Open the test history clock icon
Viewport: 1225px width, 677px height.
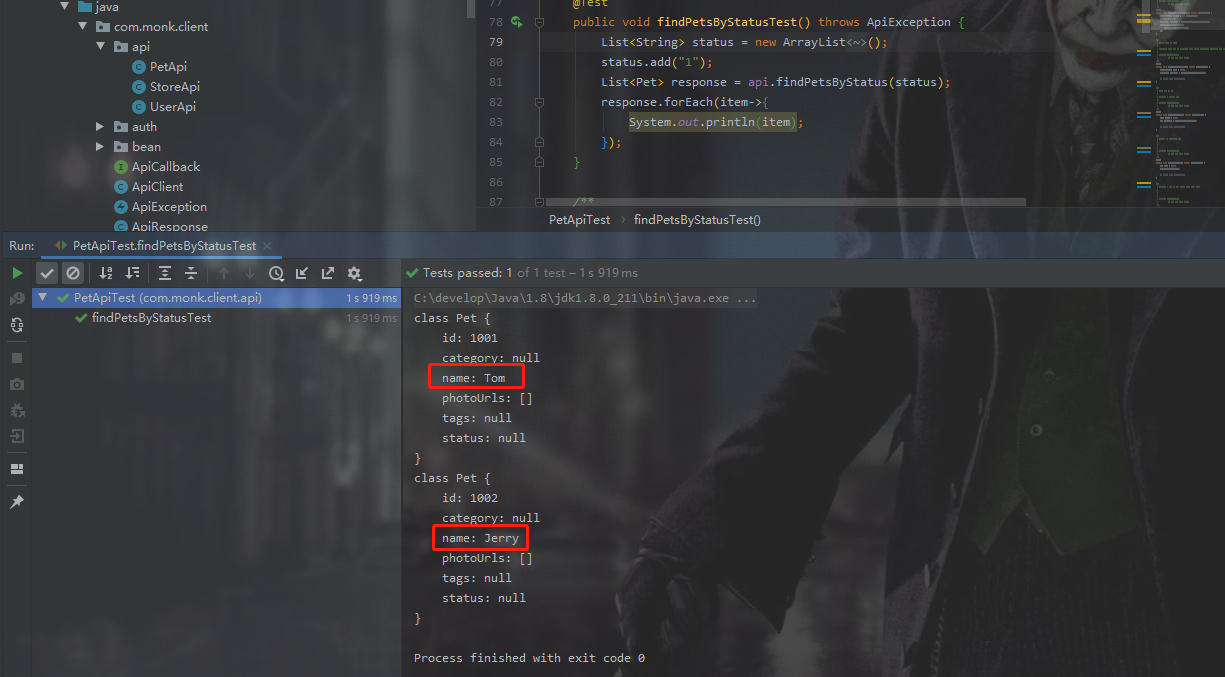click(276, 272)
